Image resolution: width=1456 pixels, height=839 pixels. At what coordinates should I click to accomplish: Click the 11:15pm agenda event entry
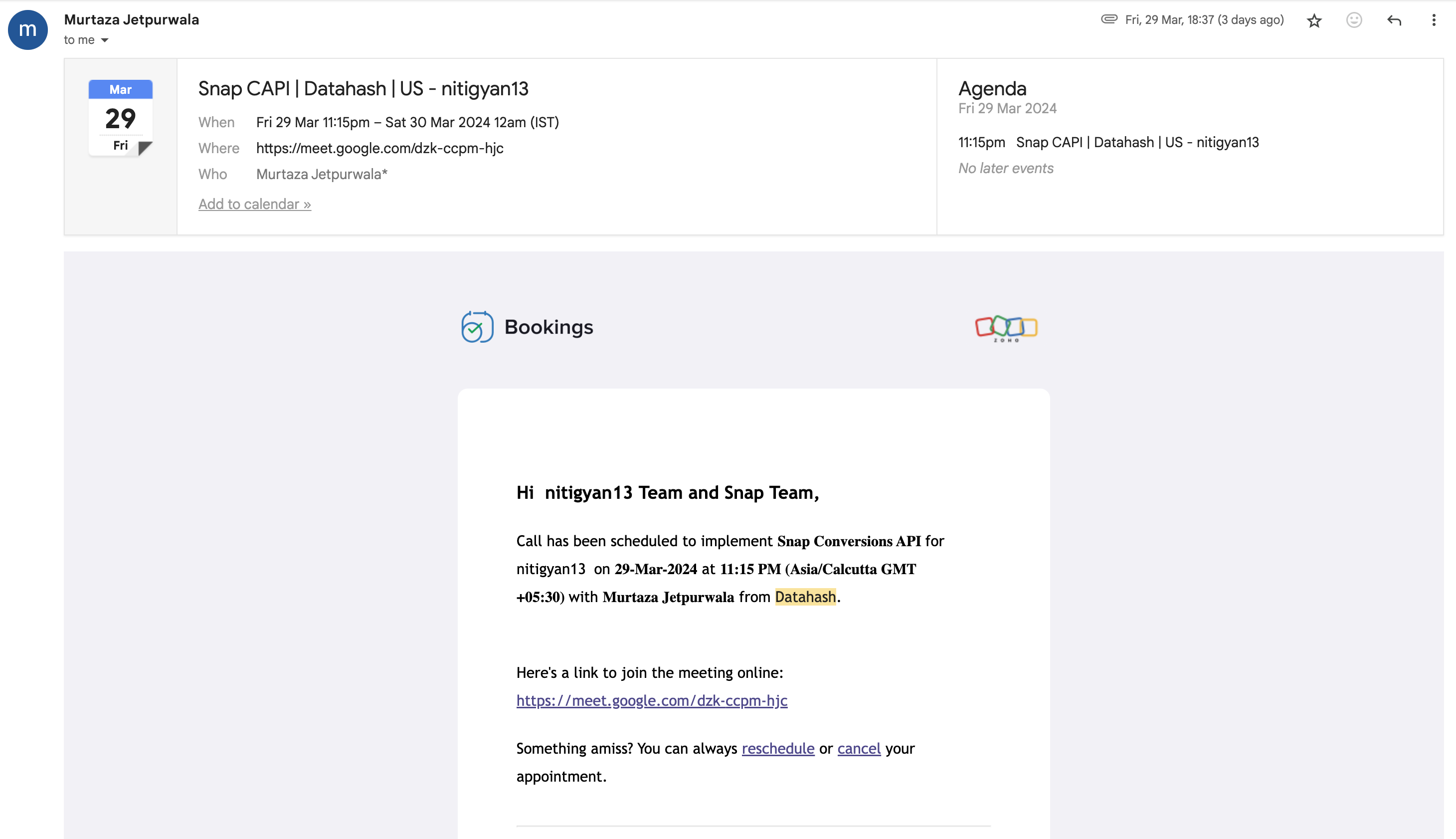pyautogui.click(x=1108, y=142)
